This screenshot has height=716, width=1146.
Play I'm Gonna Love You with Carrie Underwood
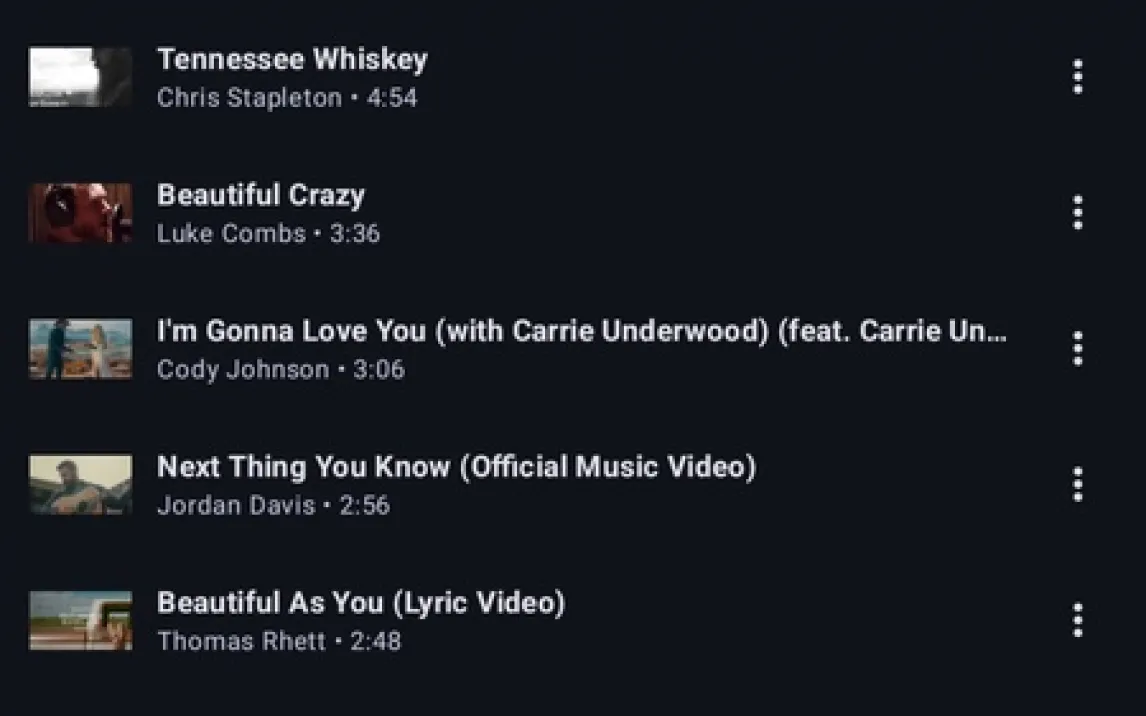582,331
